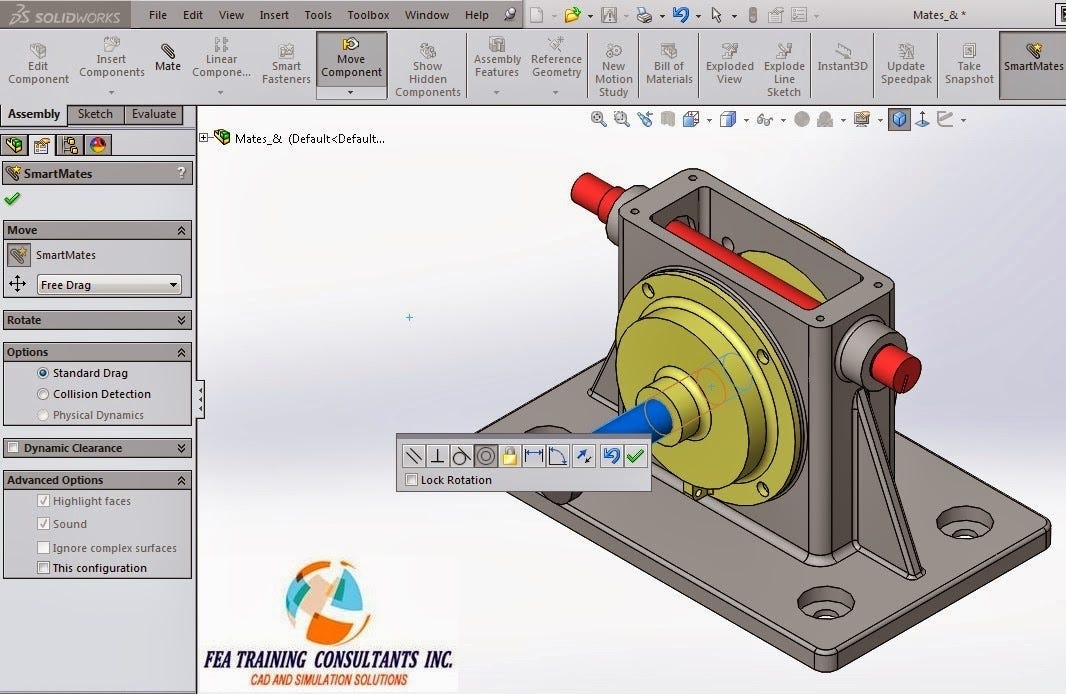
Task: Collapse the Move section
Action: [x=182, y=230]
